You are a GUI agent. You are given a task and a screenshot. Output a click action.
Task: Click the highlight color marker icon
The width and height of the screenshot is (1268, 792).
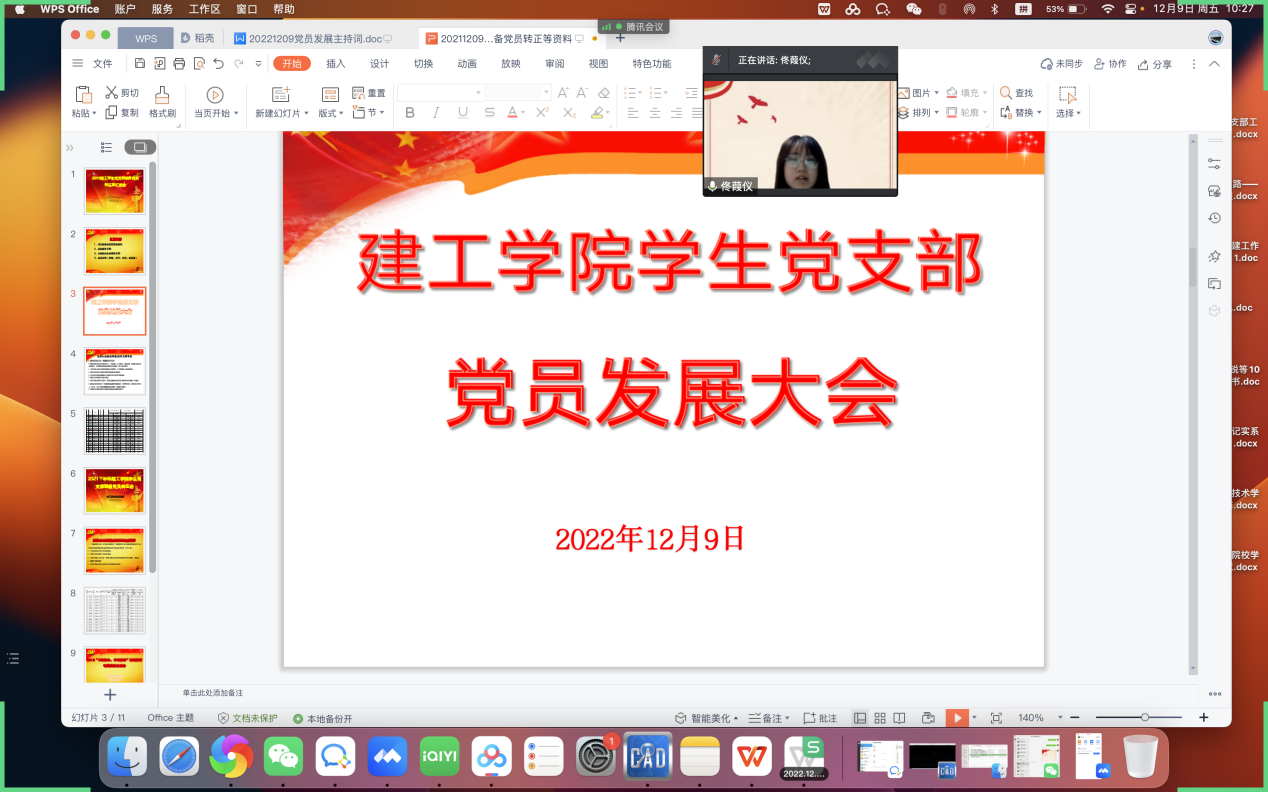click(x=597, y=113)
